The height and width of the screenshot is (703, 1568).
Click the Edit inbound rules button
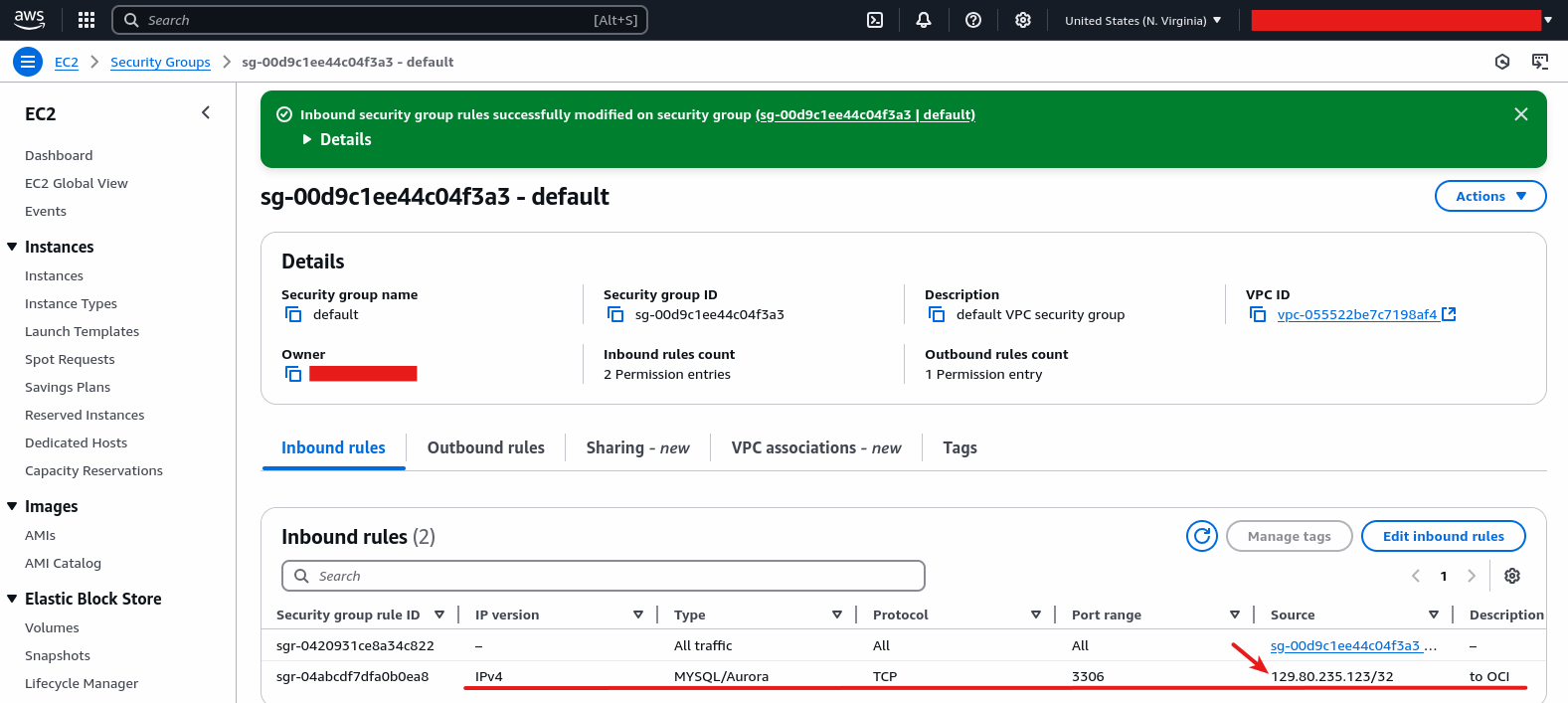(x=1443, y=536)
